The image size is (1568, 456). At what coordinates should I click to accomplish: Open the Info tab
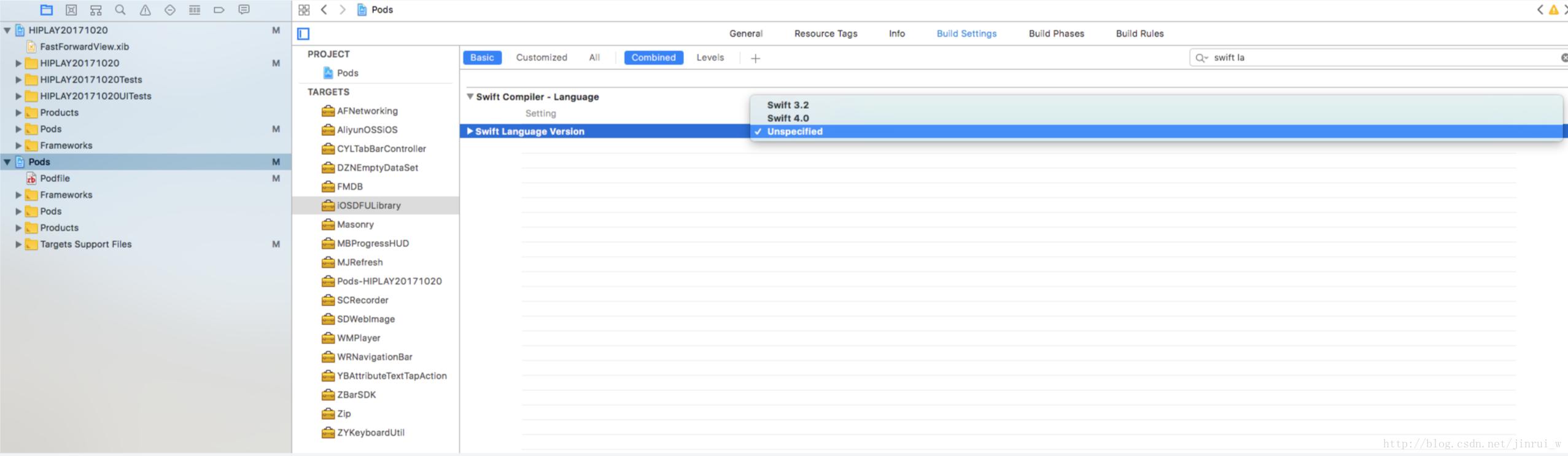tap(897, 34)
